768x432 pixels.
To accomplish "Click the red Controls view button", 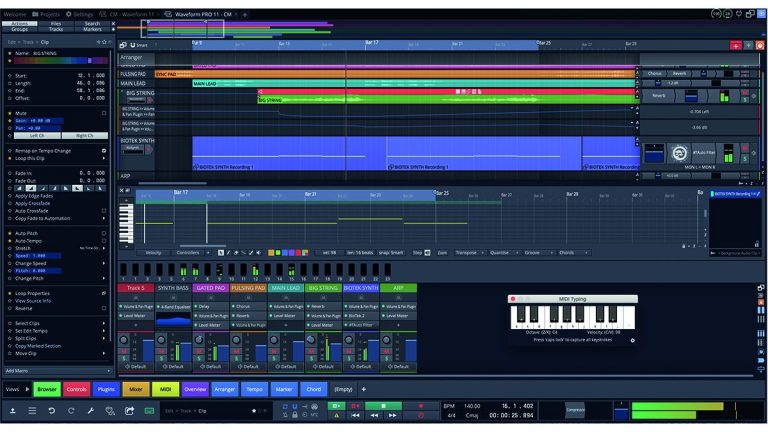I will 76,389.
